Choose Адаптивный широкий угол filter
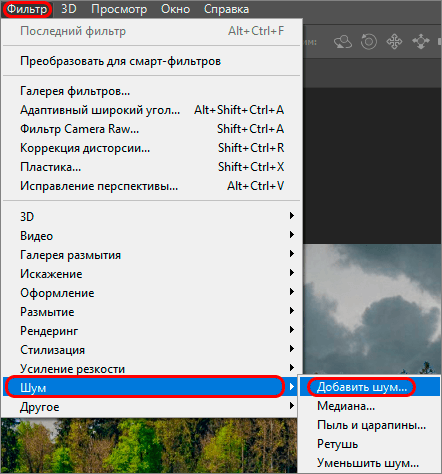The height and width of the screenshot is (474, 442). [152, 110]
